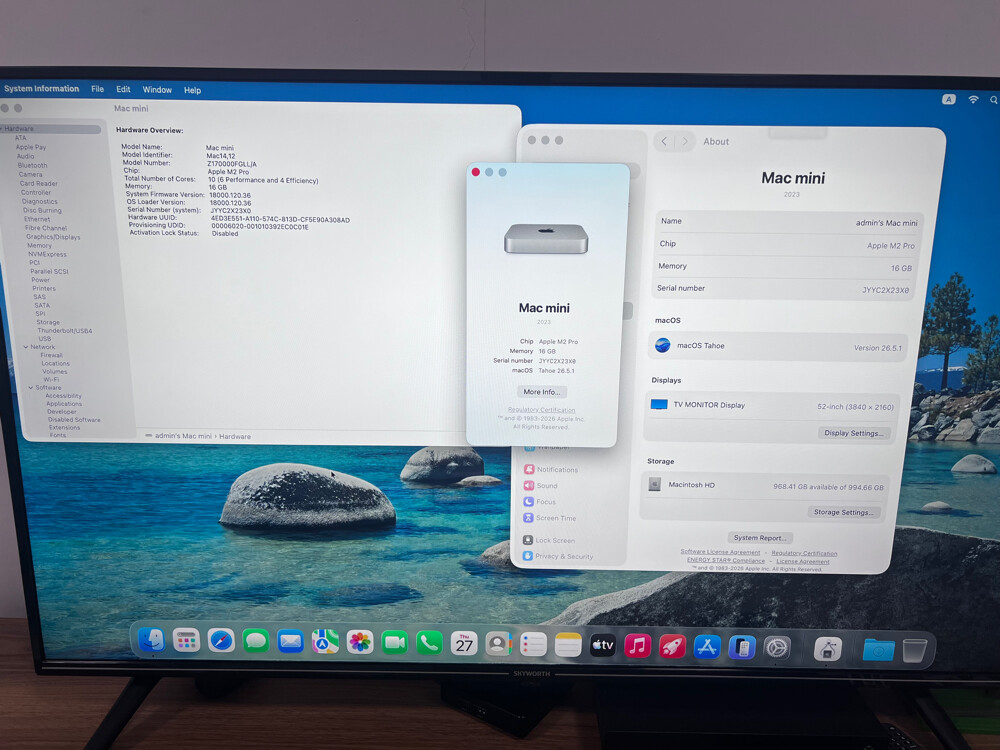Open the Contacts app in Dock
The height and width of the screenshot is (750, 1000).
click(499, 644)
